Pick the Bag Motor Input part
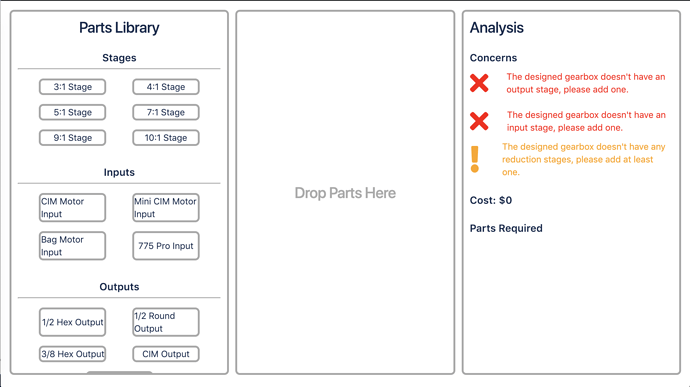This screenshot has width=690, height=387. click(x=73, y=246)
